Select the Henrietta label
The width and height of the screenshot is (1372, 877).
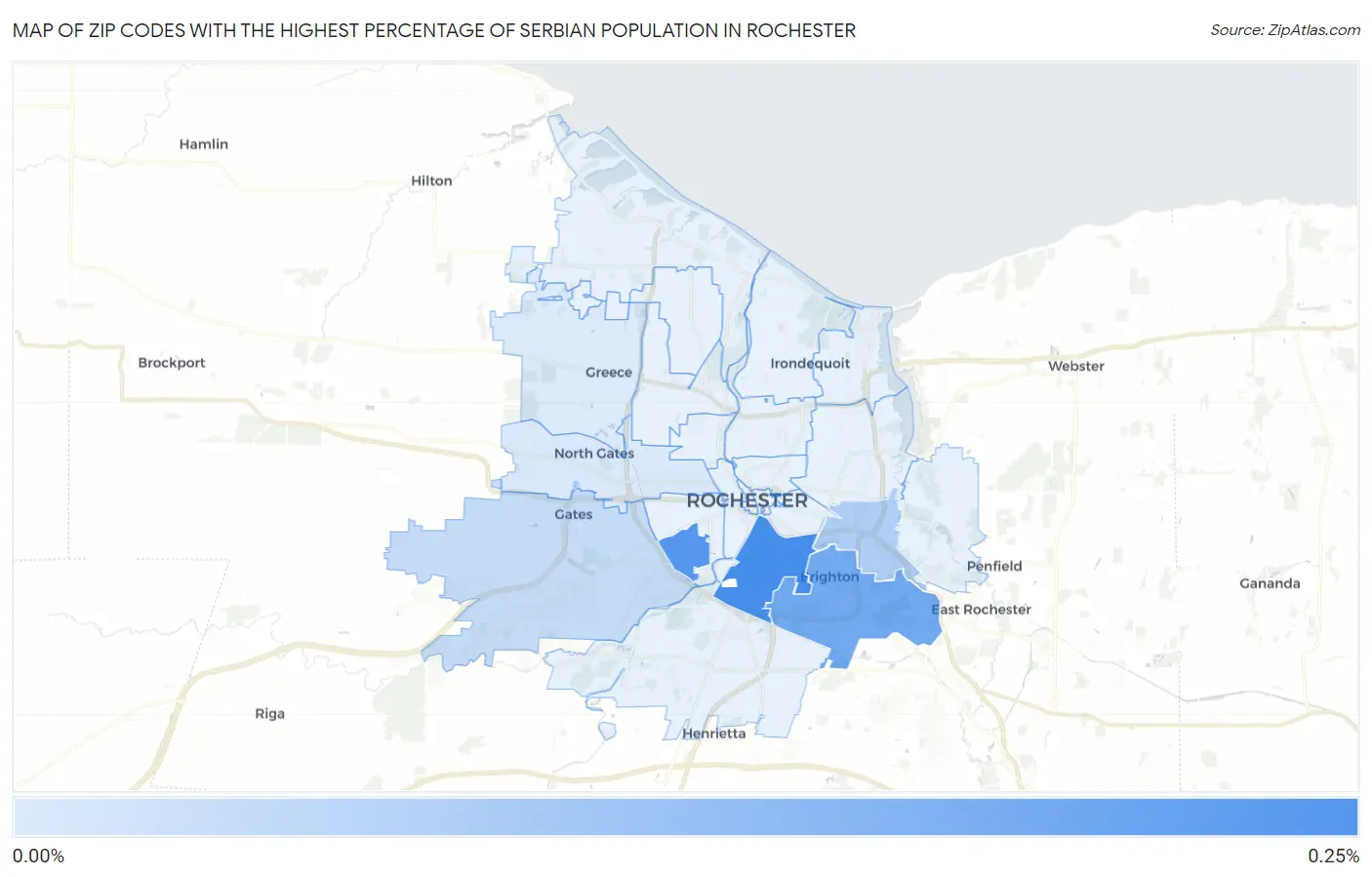coord(714,734)
